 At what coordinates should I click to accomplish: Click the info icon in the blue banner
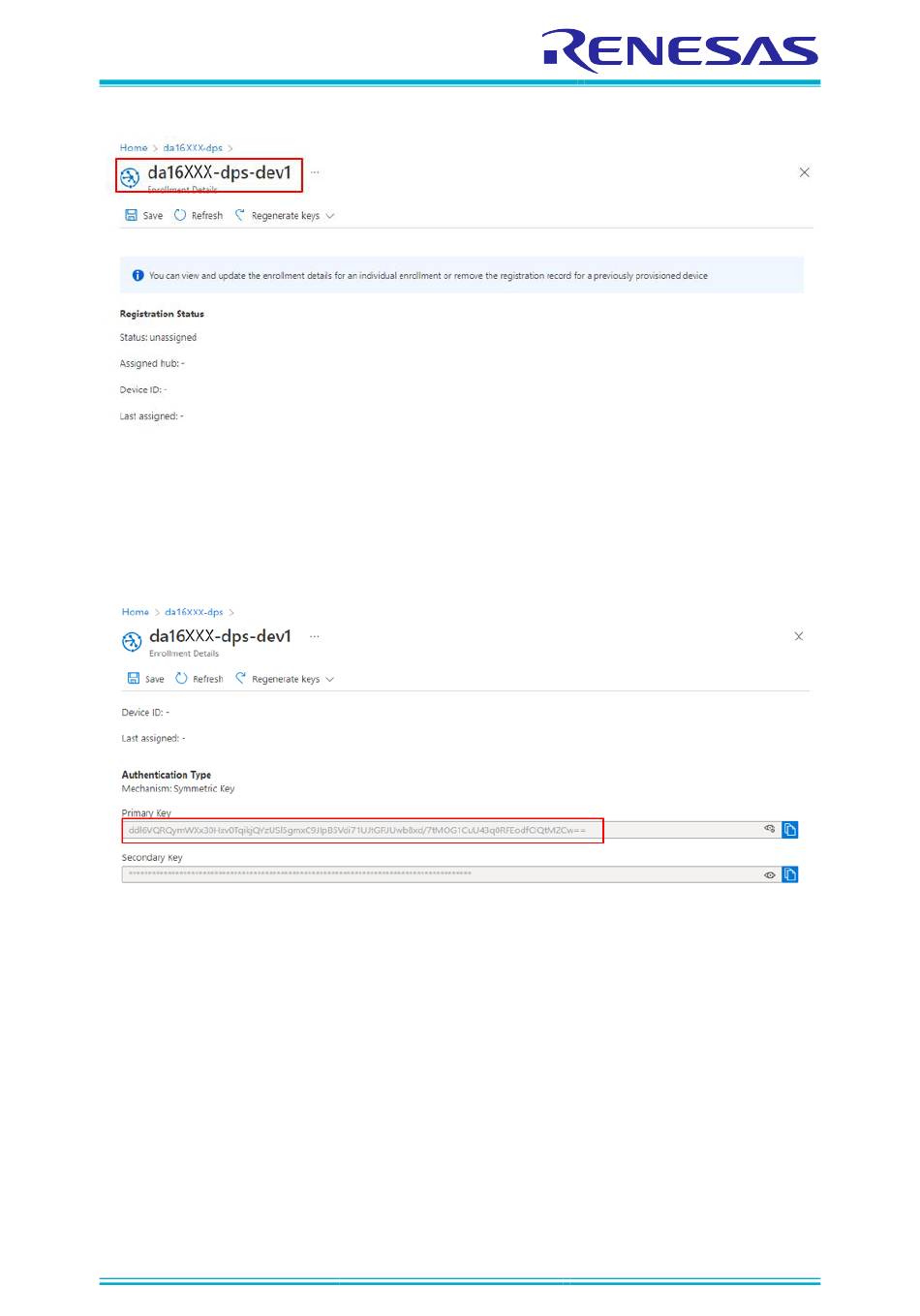pos(138,276)
